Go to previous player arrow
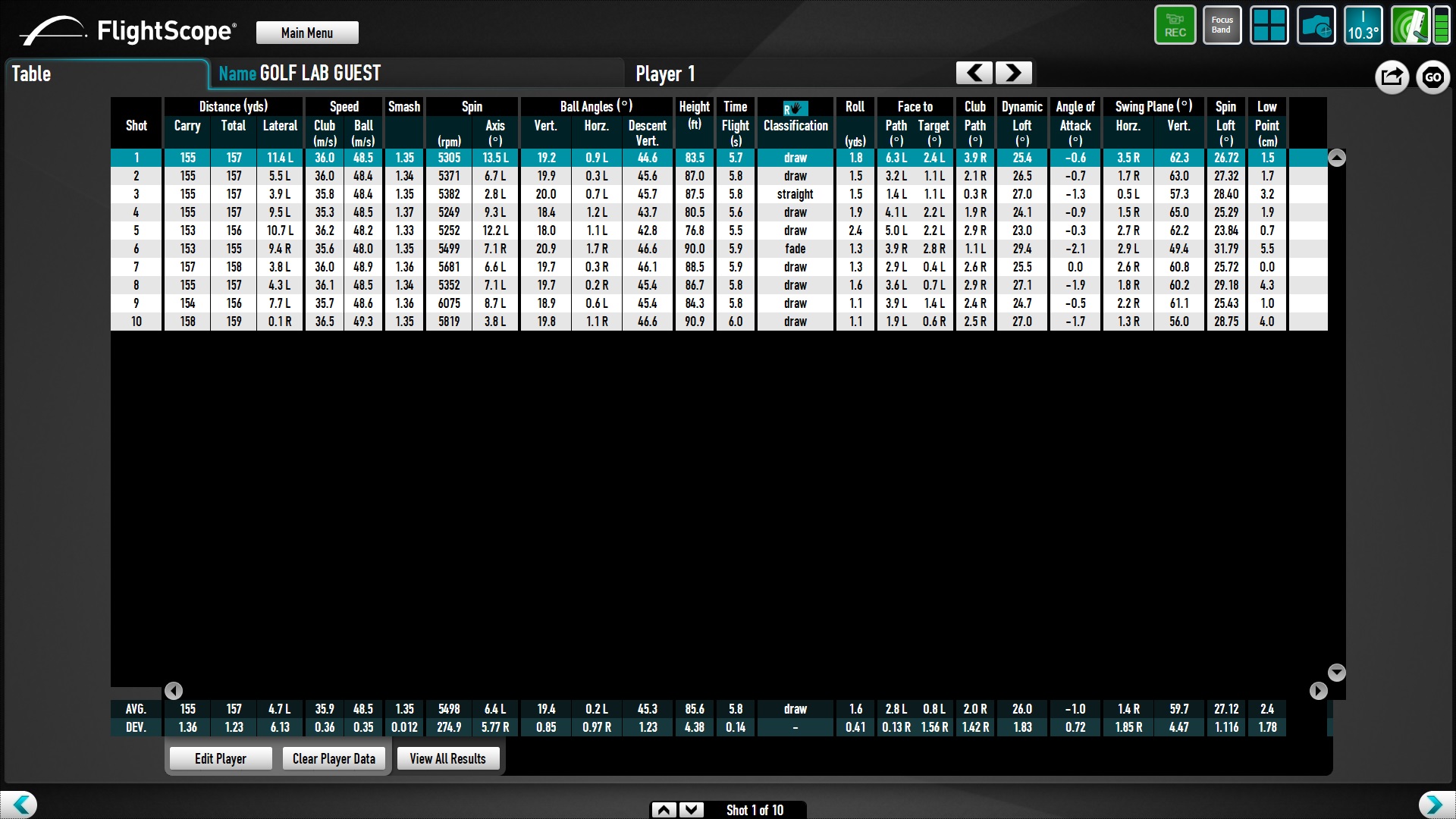 974,73
